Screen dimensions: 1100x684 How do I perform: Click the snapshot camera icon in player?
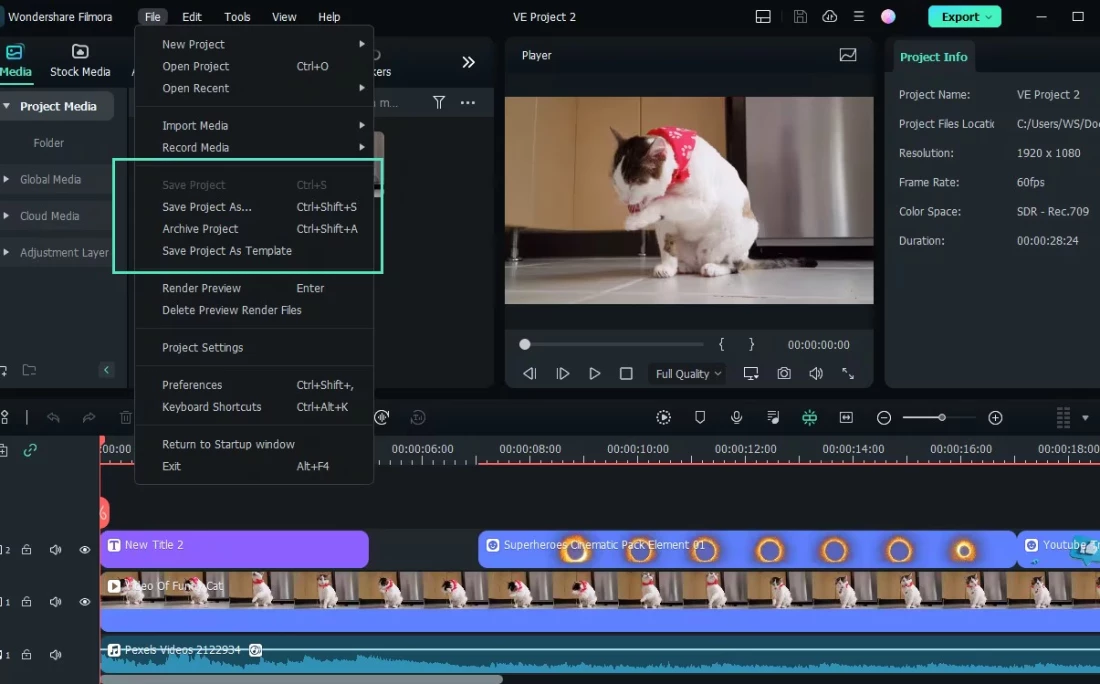click(x=784, y=373)
